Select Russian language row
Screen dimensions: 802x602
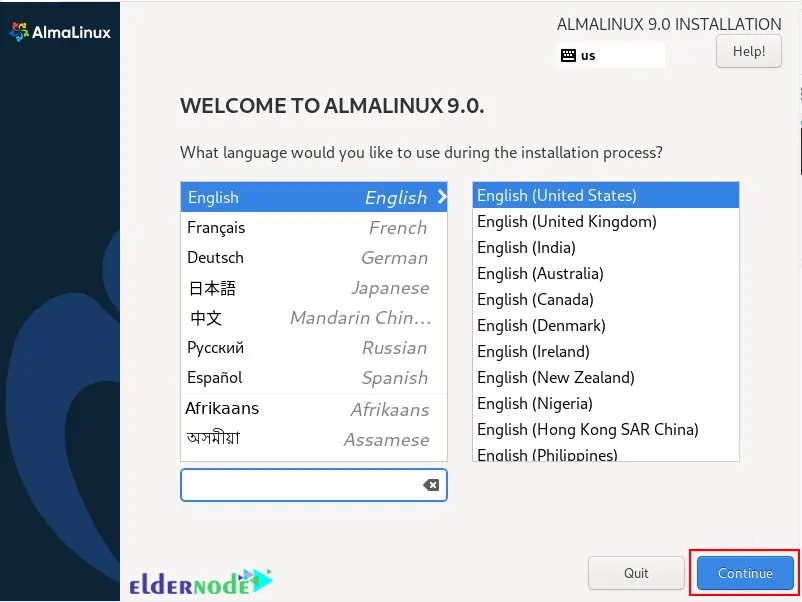click(314, 348)
